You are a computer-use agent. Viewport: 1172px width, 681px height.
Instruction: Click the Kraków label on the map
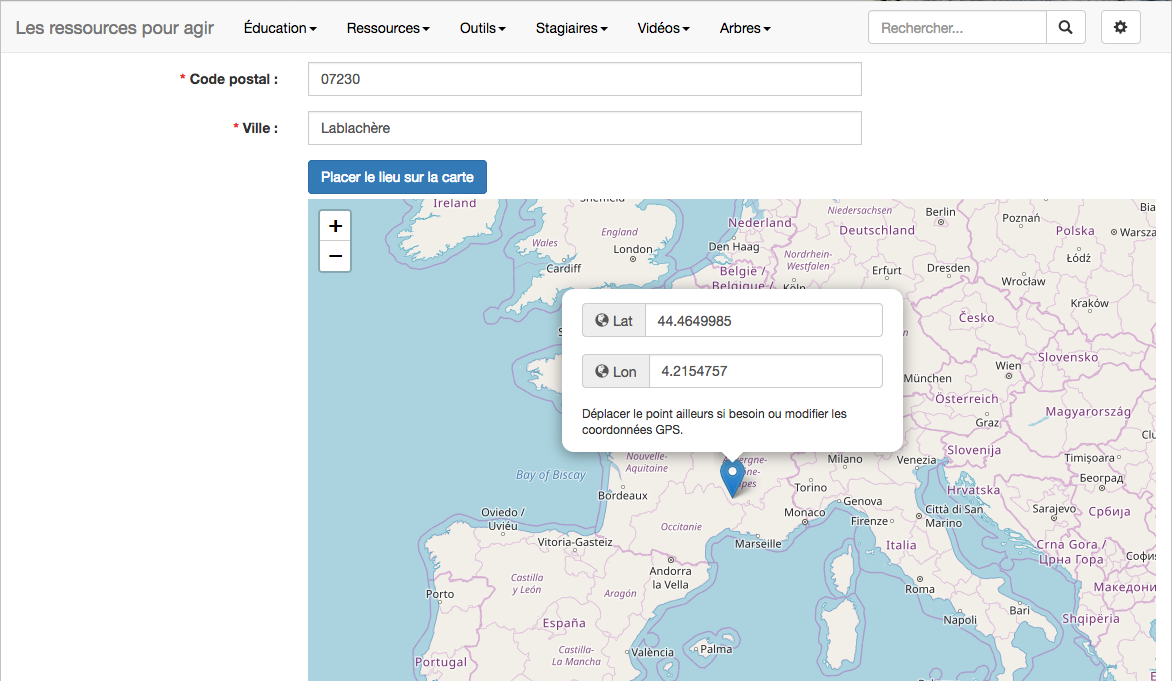(1090, 303)
